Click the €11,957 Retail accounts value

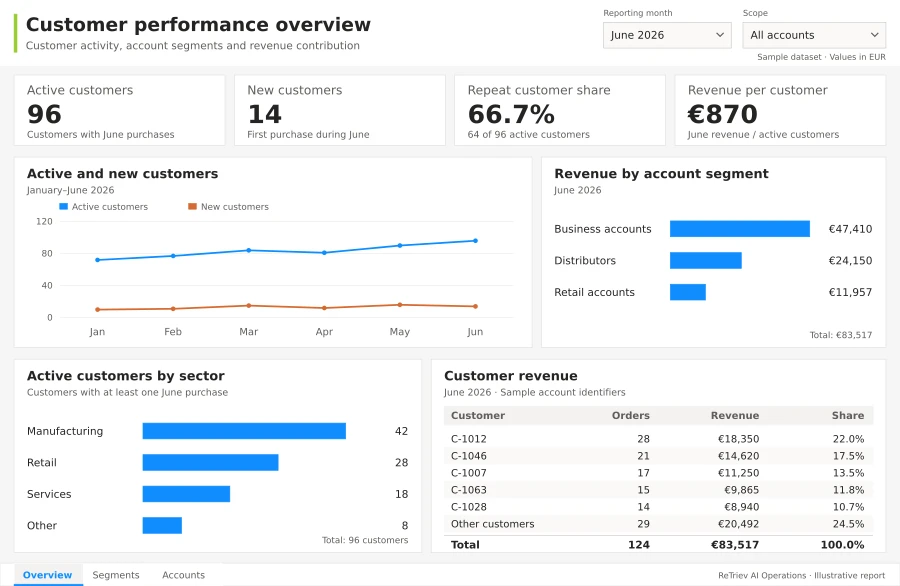(x=850, y=292)
